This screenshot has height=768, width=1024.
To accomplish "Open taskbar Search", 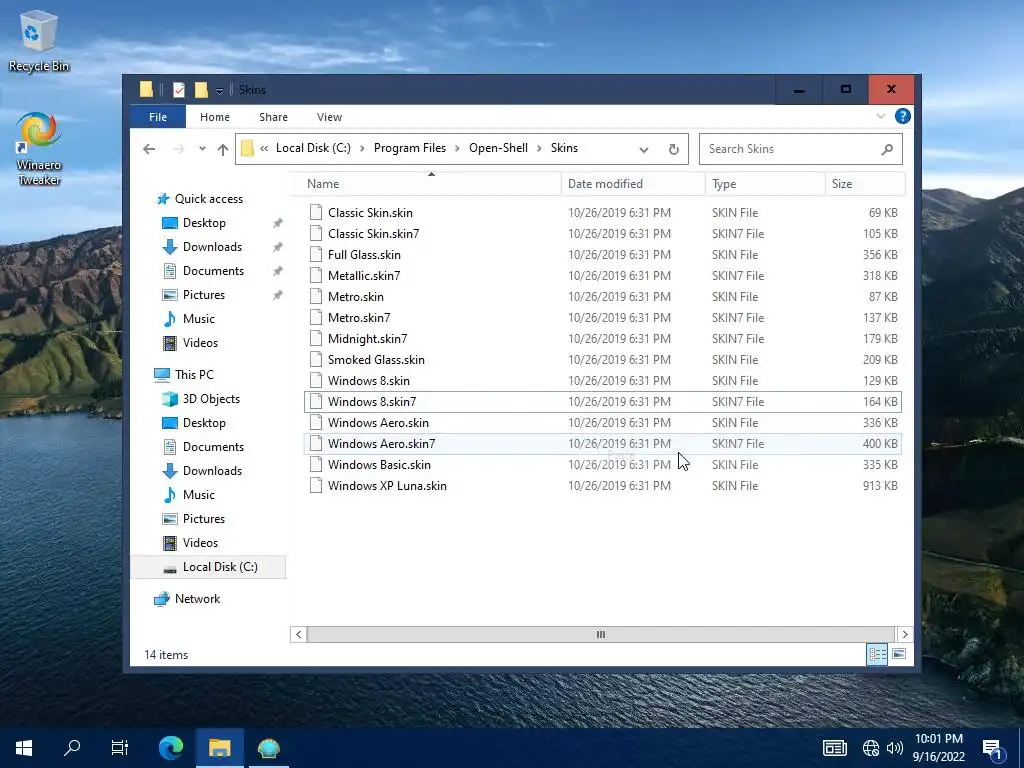I will pos(72,748).
